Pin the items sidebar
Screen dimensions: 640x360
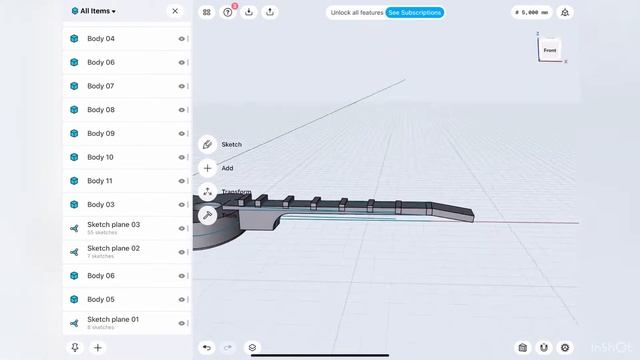tap(75, 348)
